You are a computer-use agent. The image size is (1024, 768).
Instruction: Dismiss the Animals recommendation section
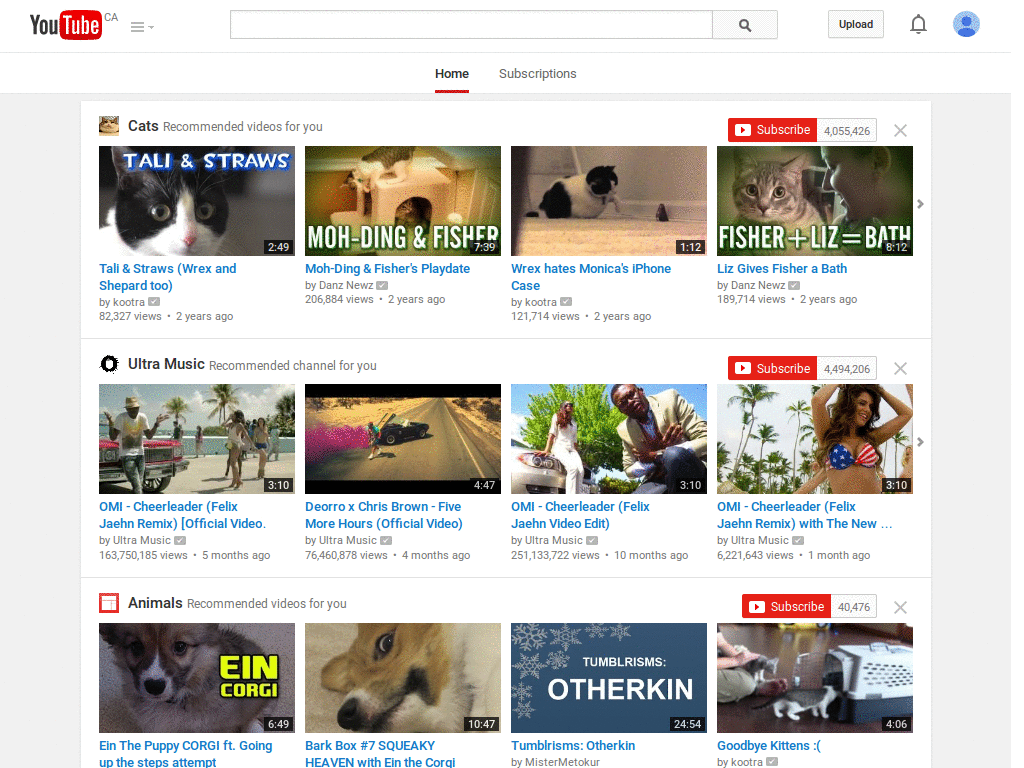[900, 607]
